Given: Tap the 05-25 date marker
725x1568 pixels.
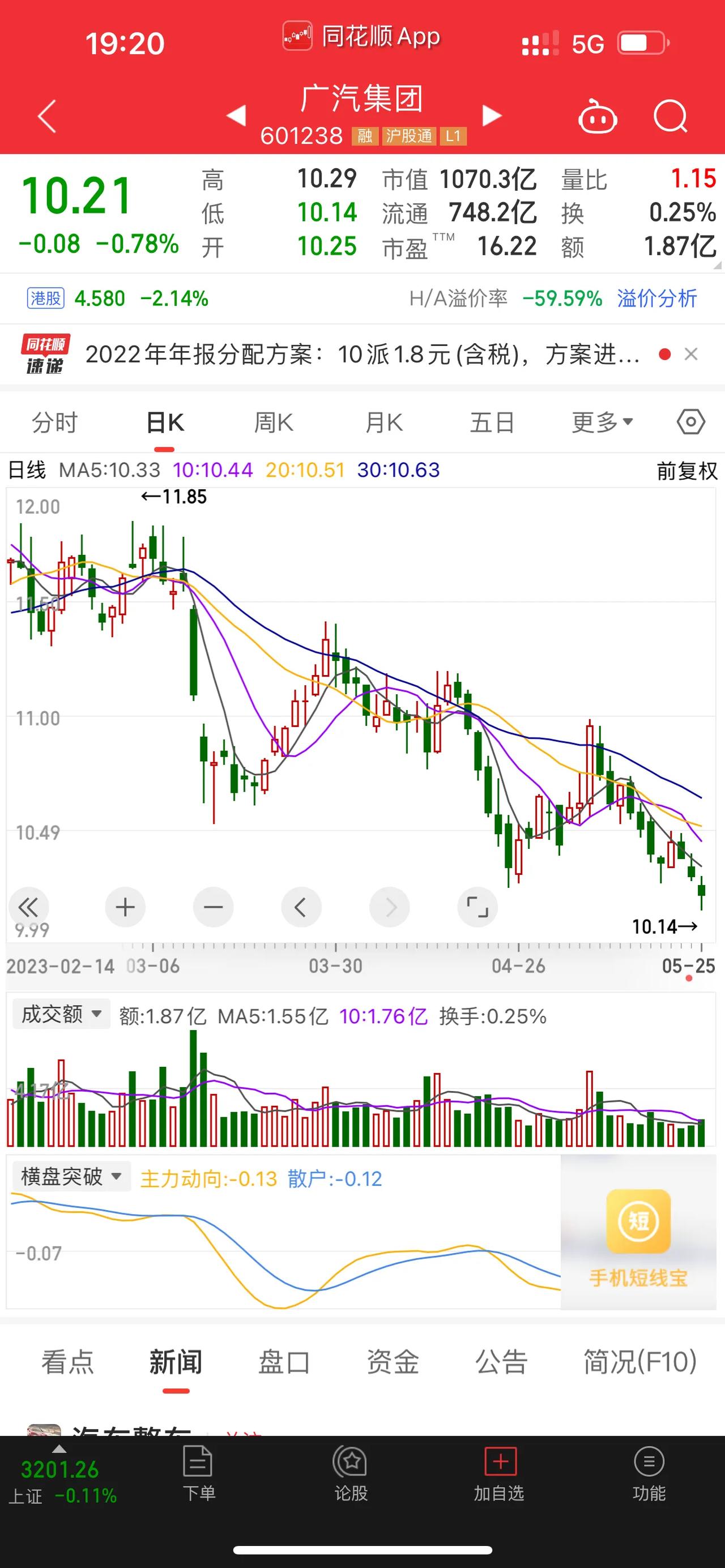Looking at the screenshot, I should (689, 965).
